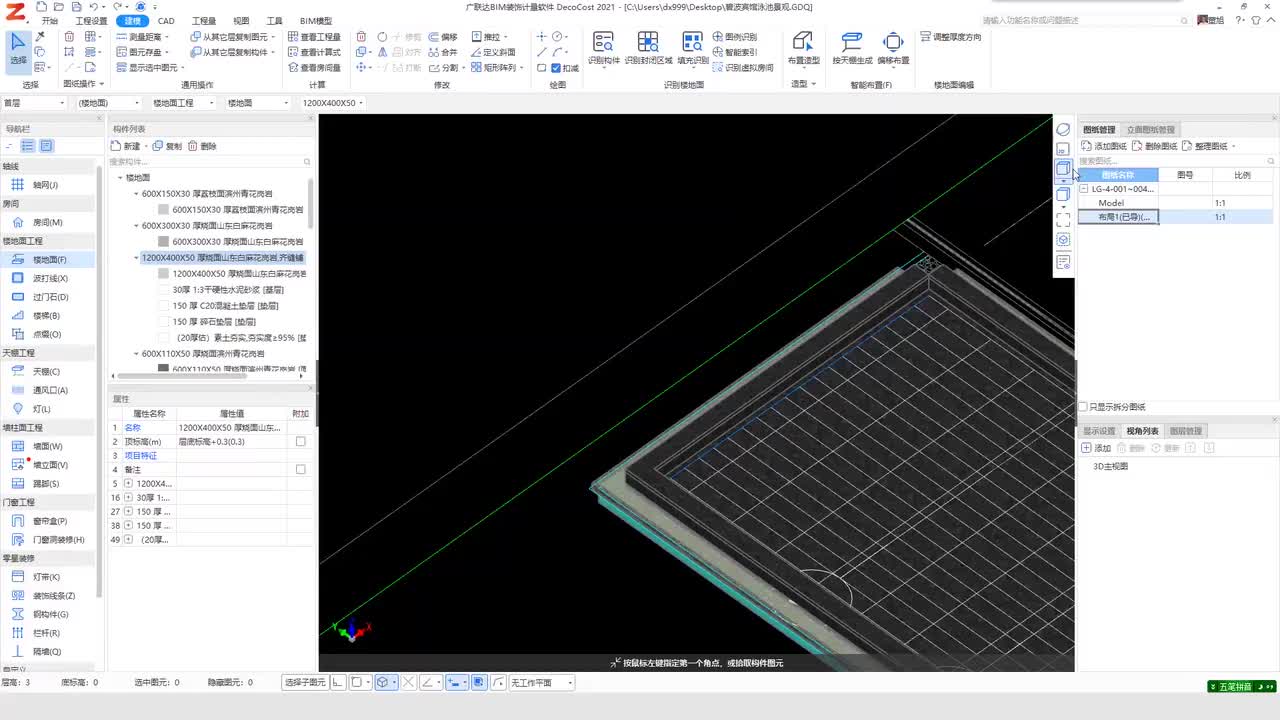The width and height of the screenshot is (1280, 720).
Task: Click the 智能索引 smart index tool
Action: (x=735, y=52)
